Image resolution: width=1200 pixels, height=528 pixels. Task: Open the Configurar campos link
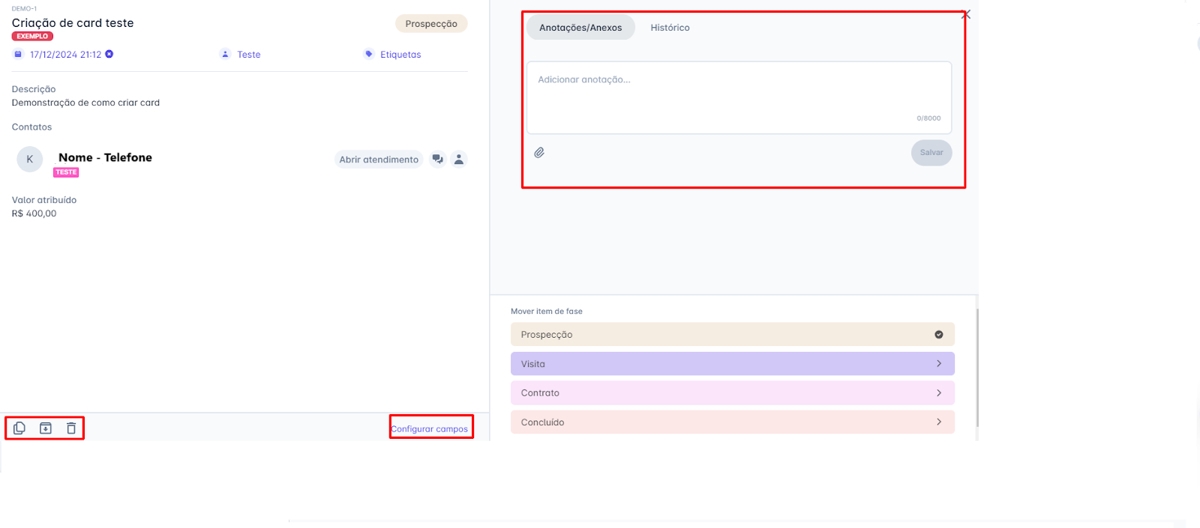click(429, 429)
